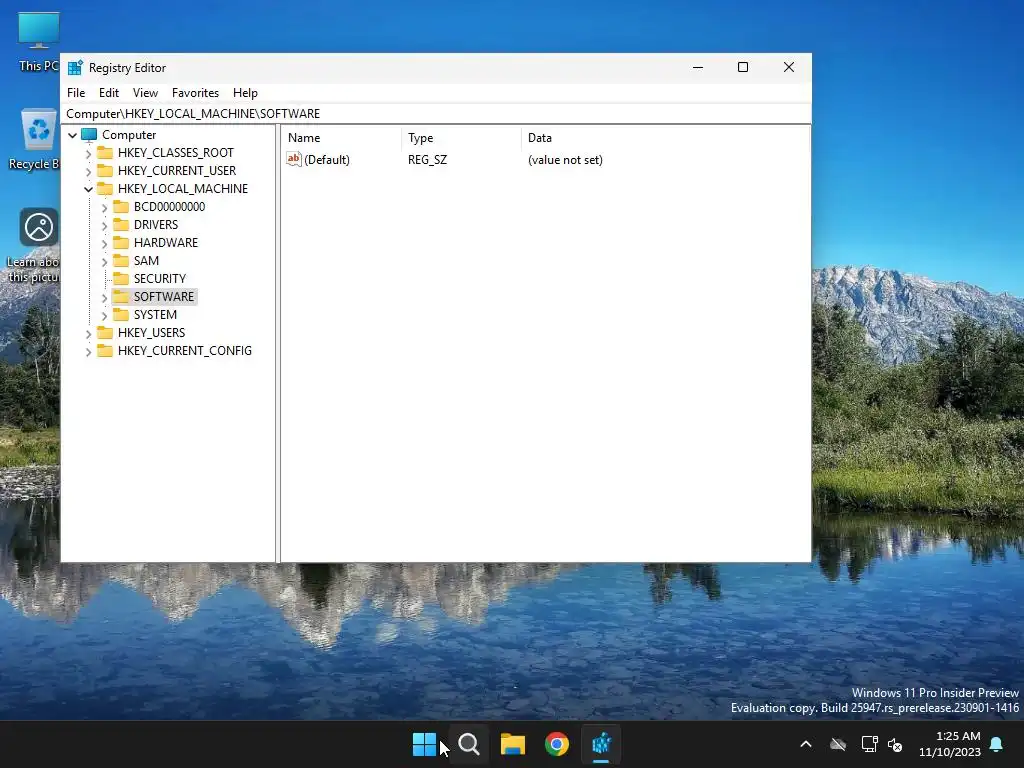Screen dimensions: 1024x768
Task: Expand the DRIVERS key
Action: [x=104, y=225]
